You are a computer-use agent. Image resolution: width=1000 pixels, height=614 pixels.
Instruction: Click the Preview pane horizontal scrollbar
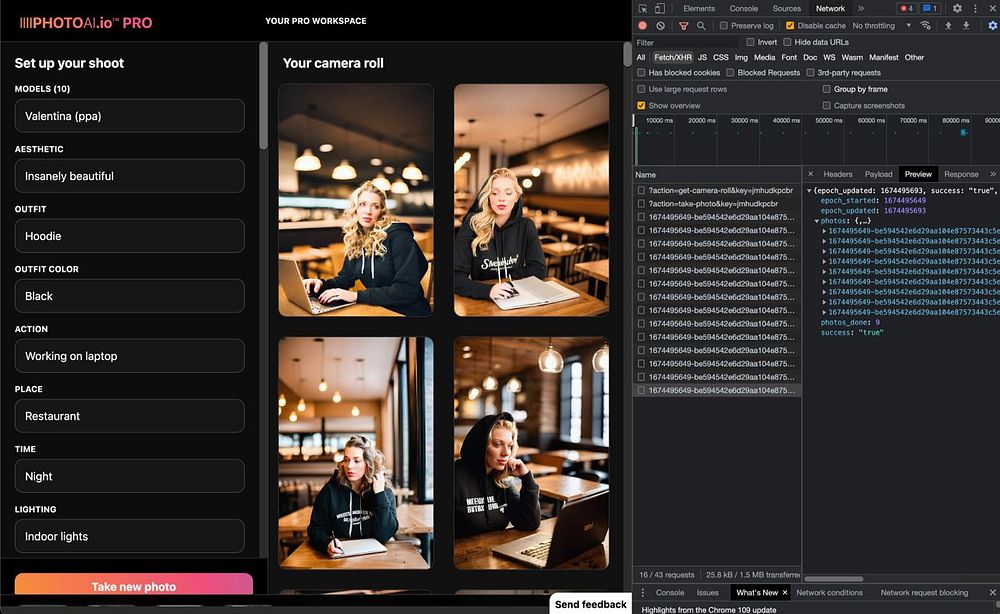coord(834,579)
